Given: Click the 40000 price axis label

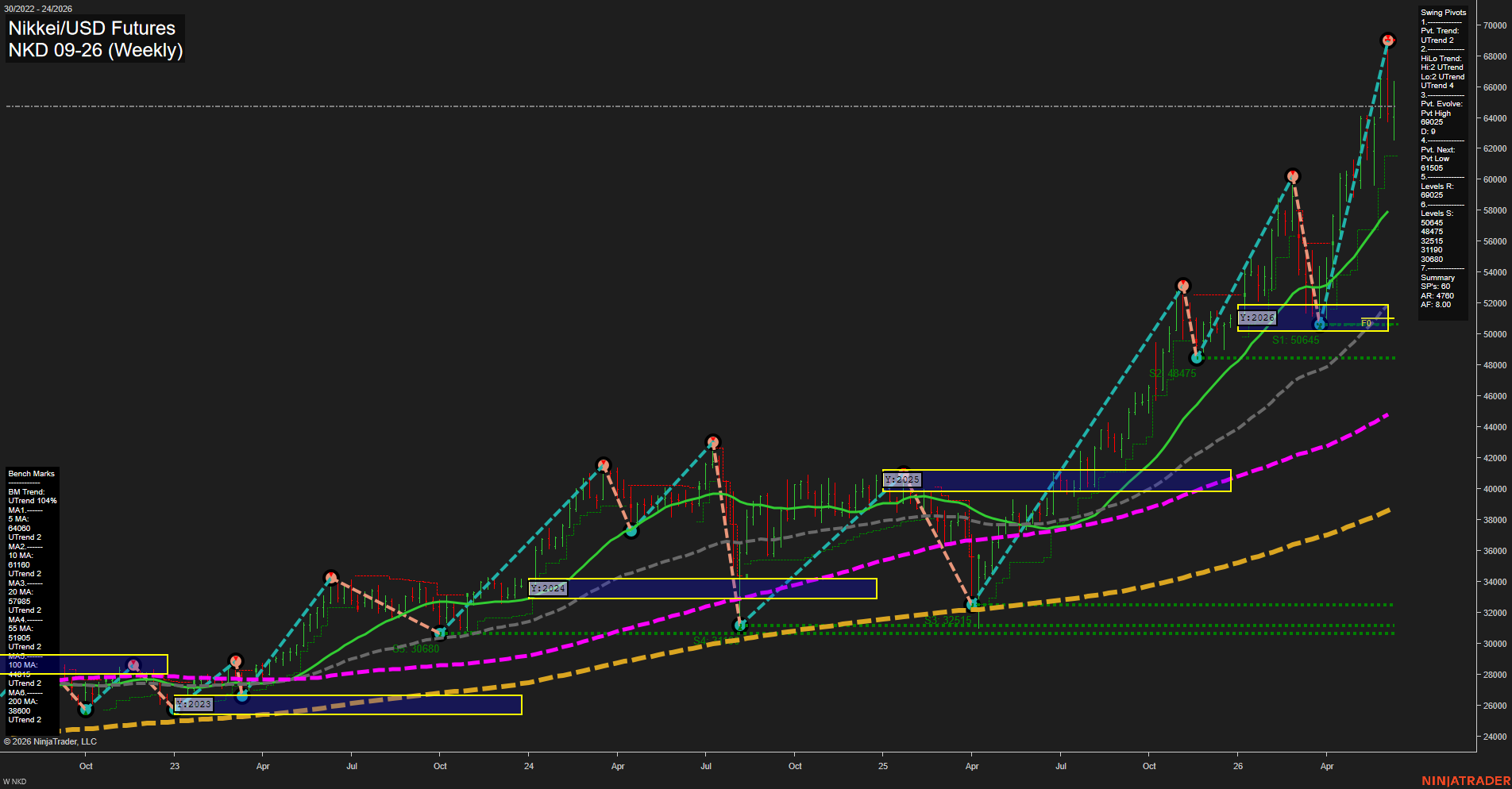Looking at the screenshot, I should (x=1495, y=489).
